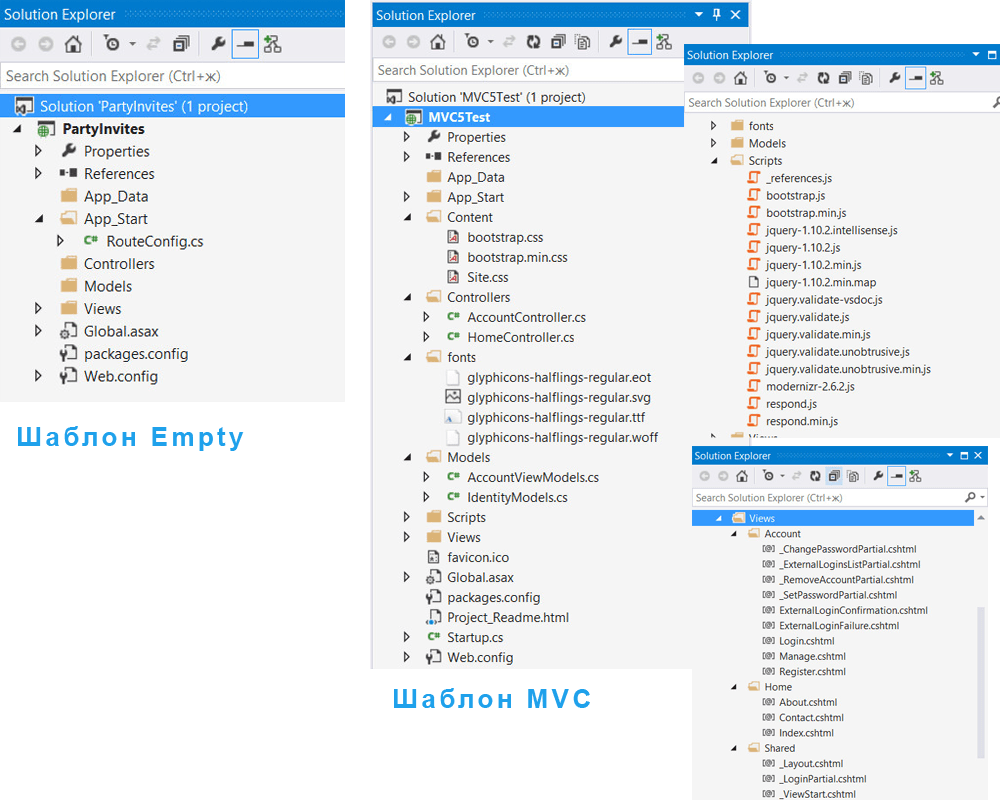The width and height of the screenshot is (1000, 800).
Task: Select respond.min.js file
Action: pyautogui.click(x=802, y=421)
